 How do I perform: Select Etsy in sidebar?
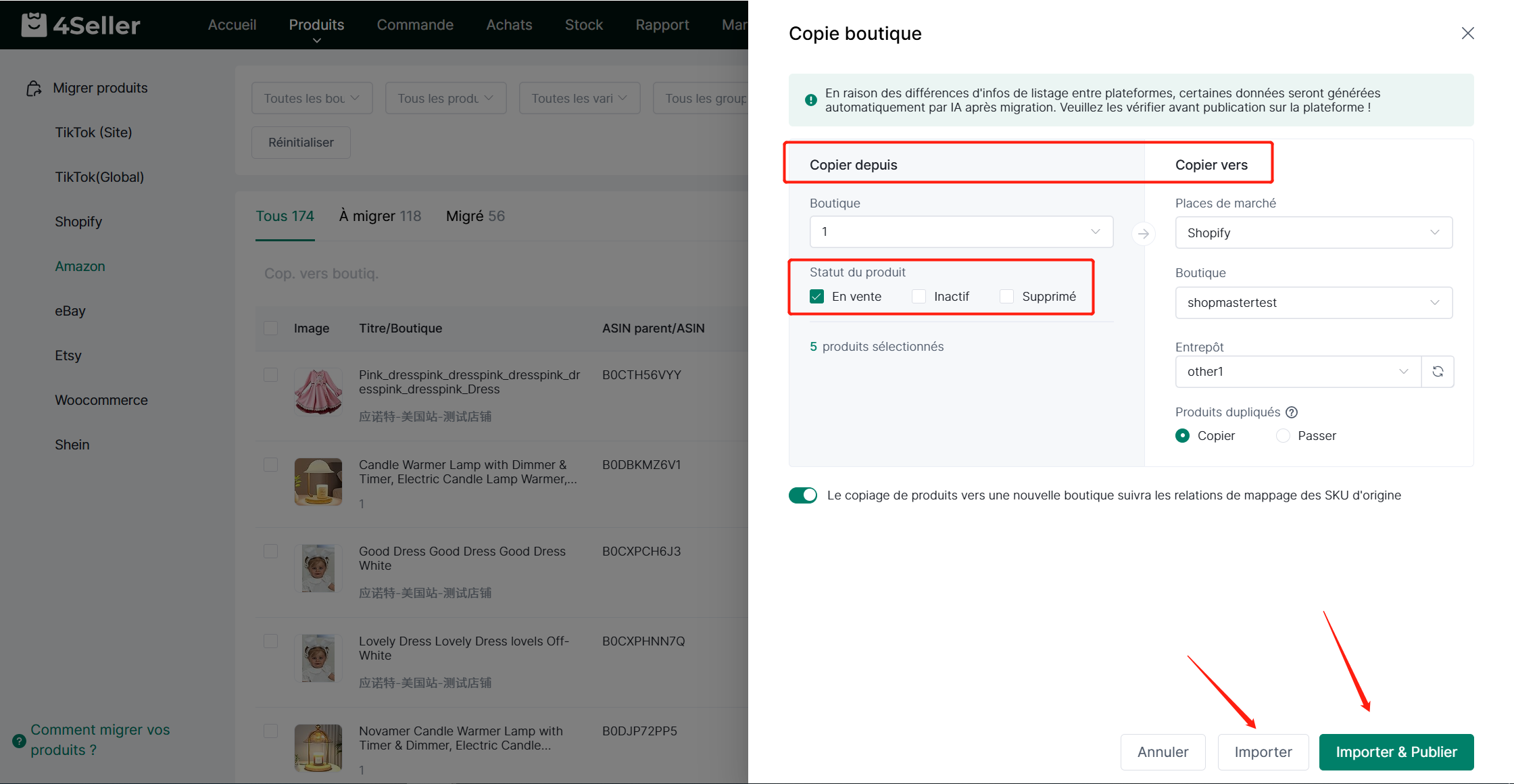[x=68, y=356]
